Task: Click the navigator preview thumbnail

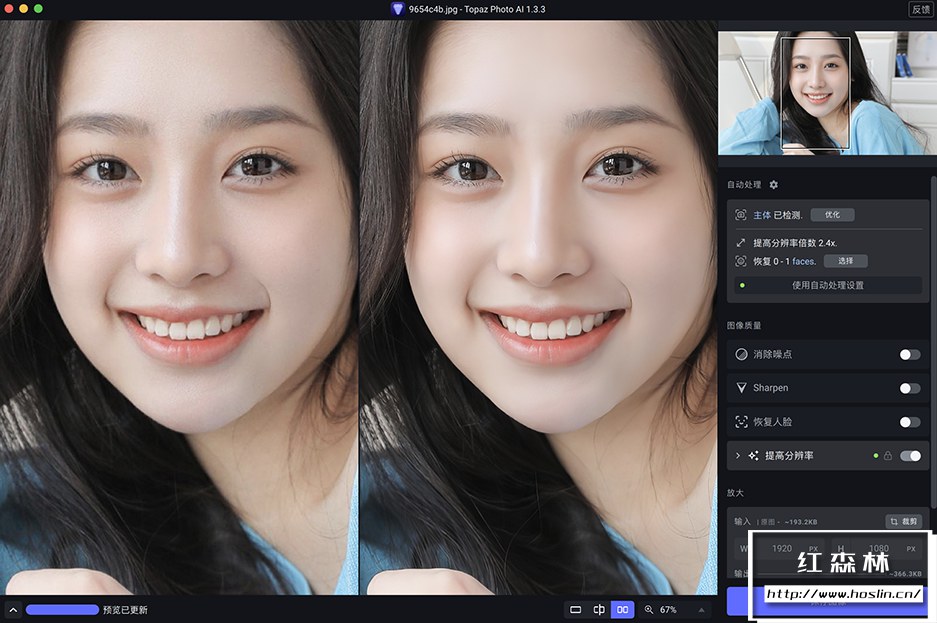Action: (827, 93)
